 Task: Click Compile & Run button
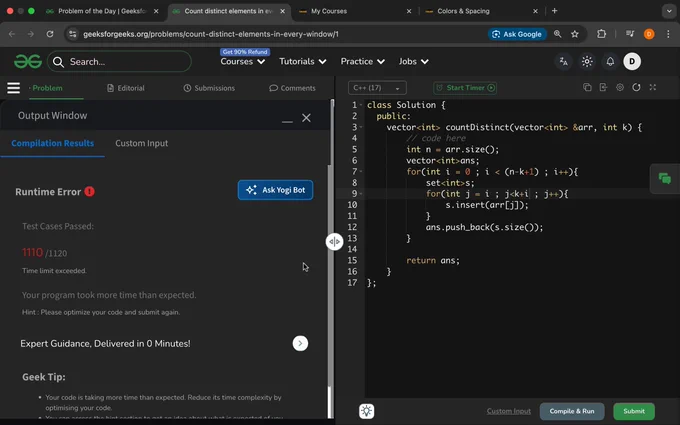tap(572, 411)
